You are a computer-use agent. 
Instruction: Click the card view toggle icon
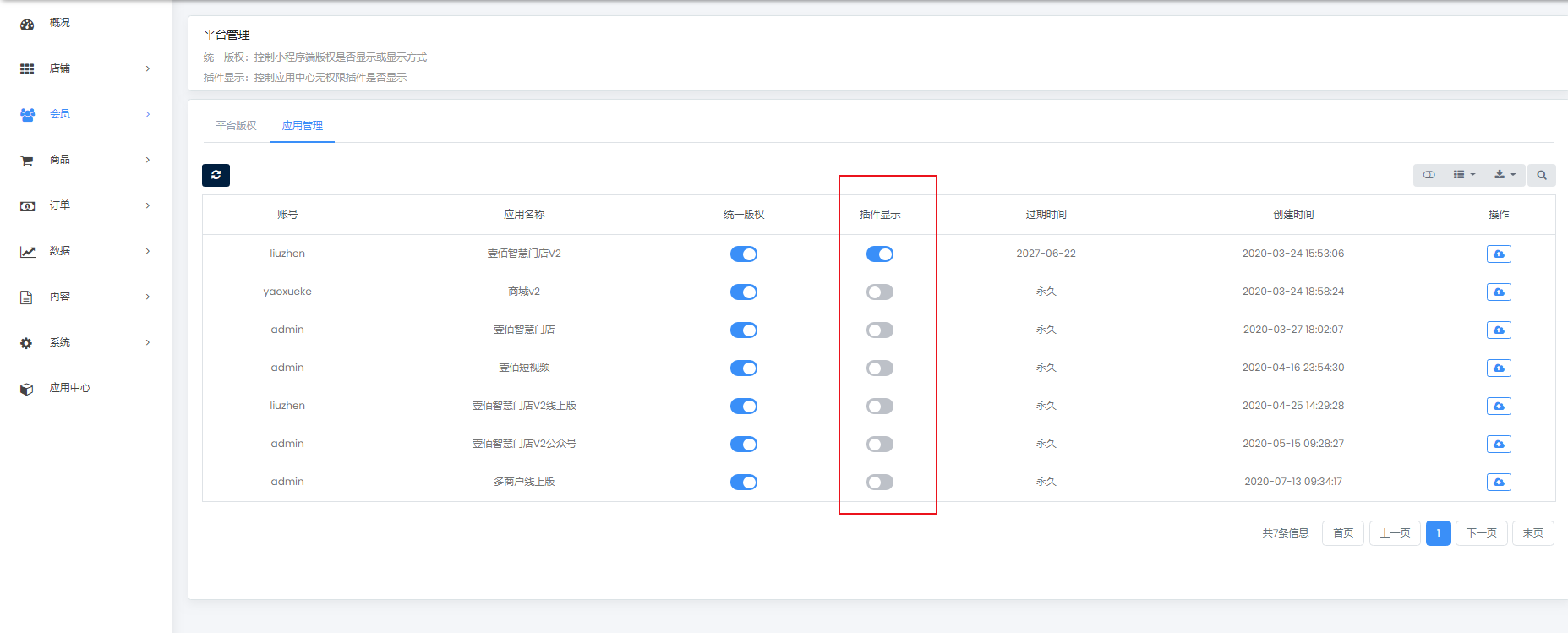(1429, 175)
